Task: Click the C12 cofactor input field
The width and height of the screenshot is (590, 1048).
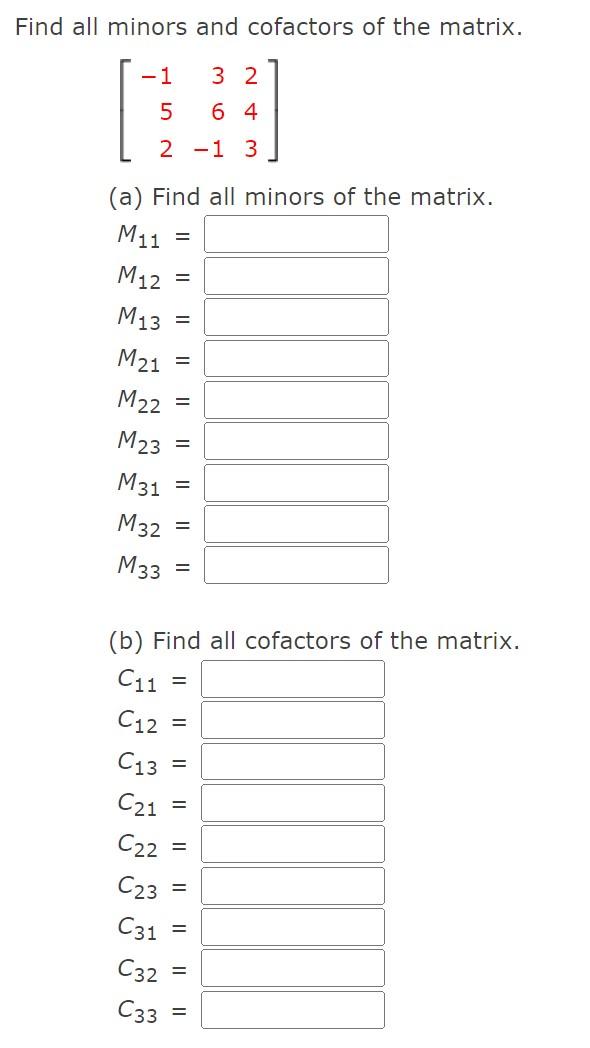Action: click(x=293, y=719)
